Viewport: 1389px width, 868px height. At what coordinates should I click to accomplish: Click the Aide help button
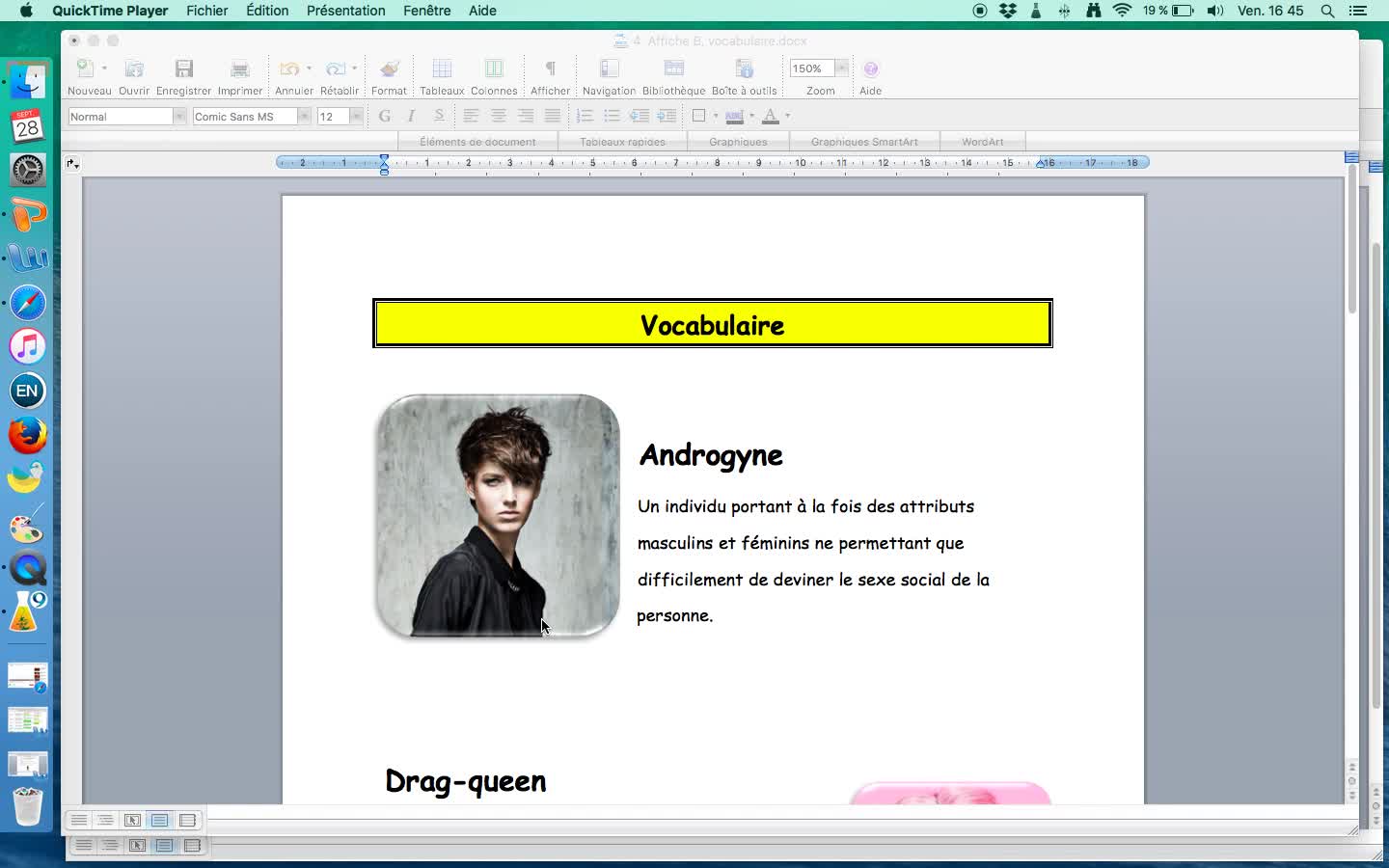[870, 69]
